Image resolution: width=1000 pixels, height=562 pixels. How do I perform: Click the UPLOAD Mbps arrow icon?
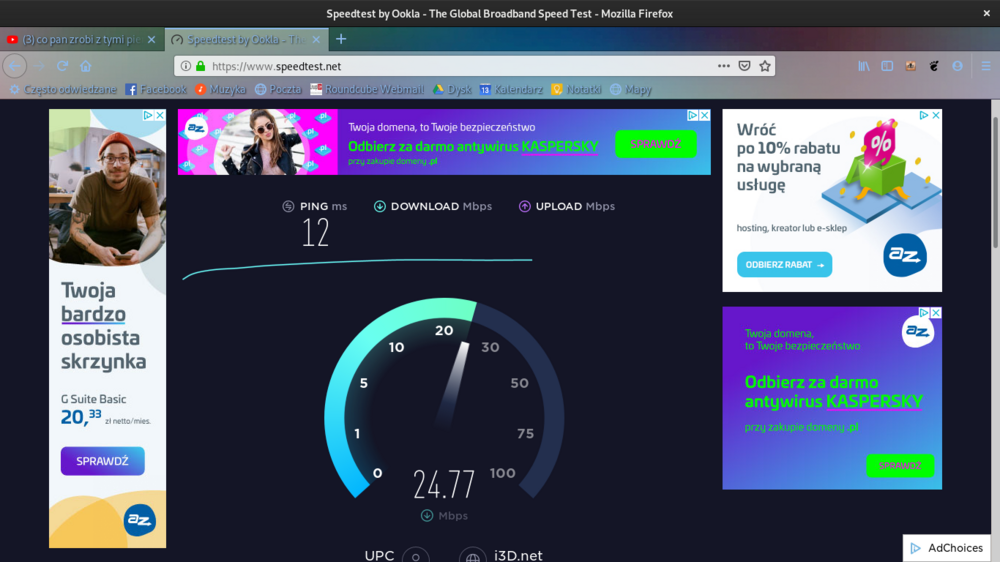pyautogui.click(x=524, y=206)
